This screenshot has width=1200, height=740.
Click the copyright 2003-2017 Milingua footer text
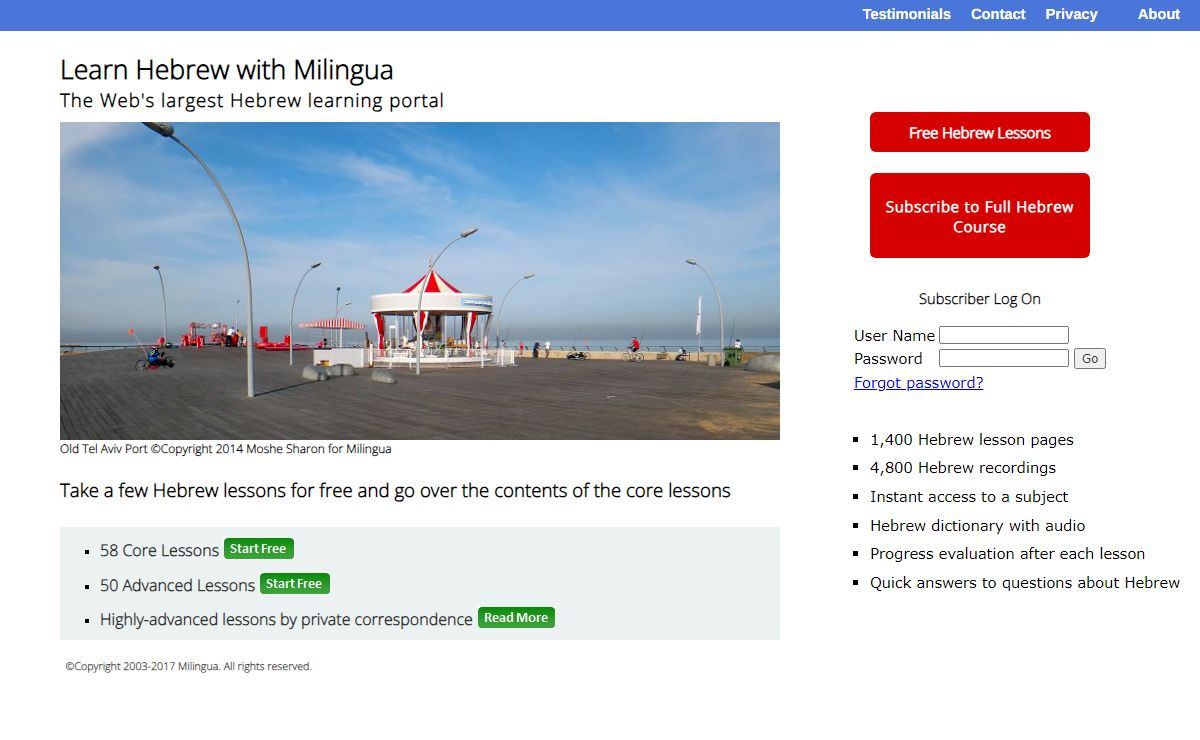coord(188,666)
